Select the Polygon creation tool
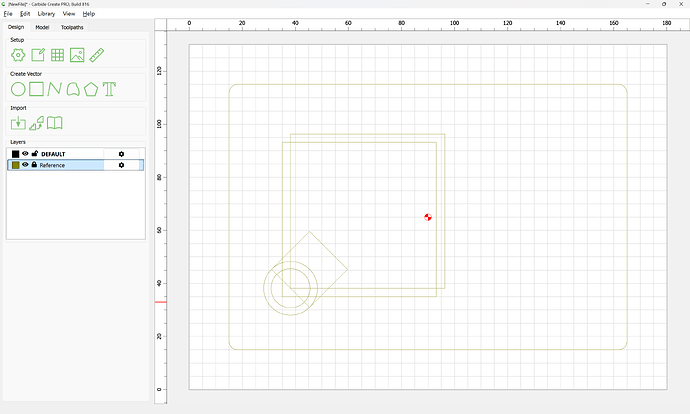Screen dimensions: 690x414 (91, 89)
